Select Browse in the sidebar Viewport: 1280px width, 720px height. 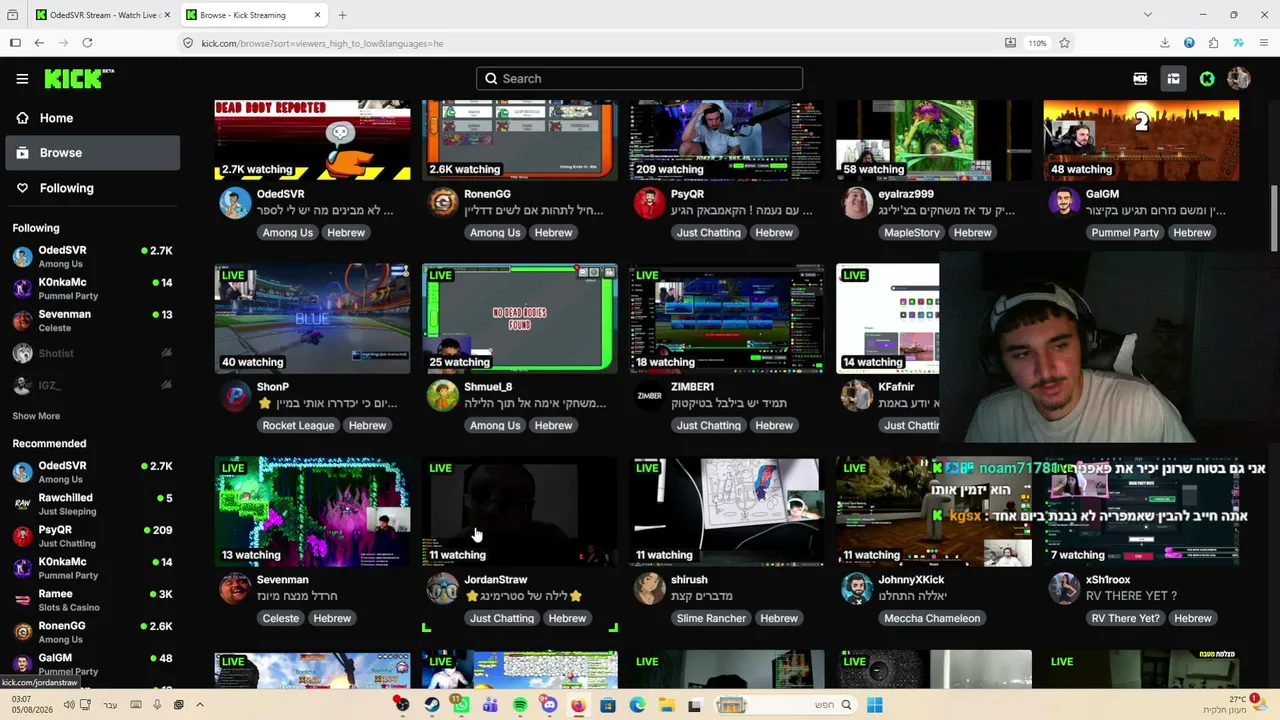[x=92, y=153]
